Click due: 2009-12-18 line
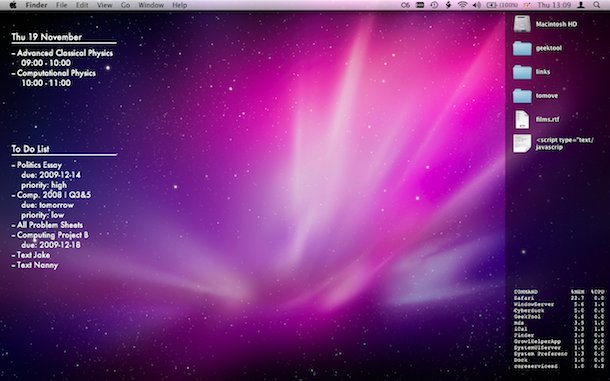The image size is (610, 381). coord(51,245)
